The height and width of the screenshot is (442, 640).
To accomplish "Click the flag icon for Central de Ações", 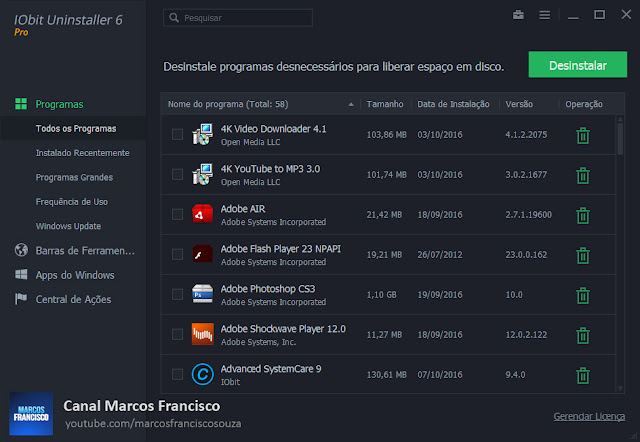I will coord(21,299).
